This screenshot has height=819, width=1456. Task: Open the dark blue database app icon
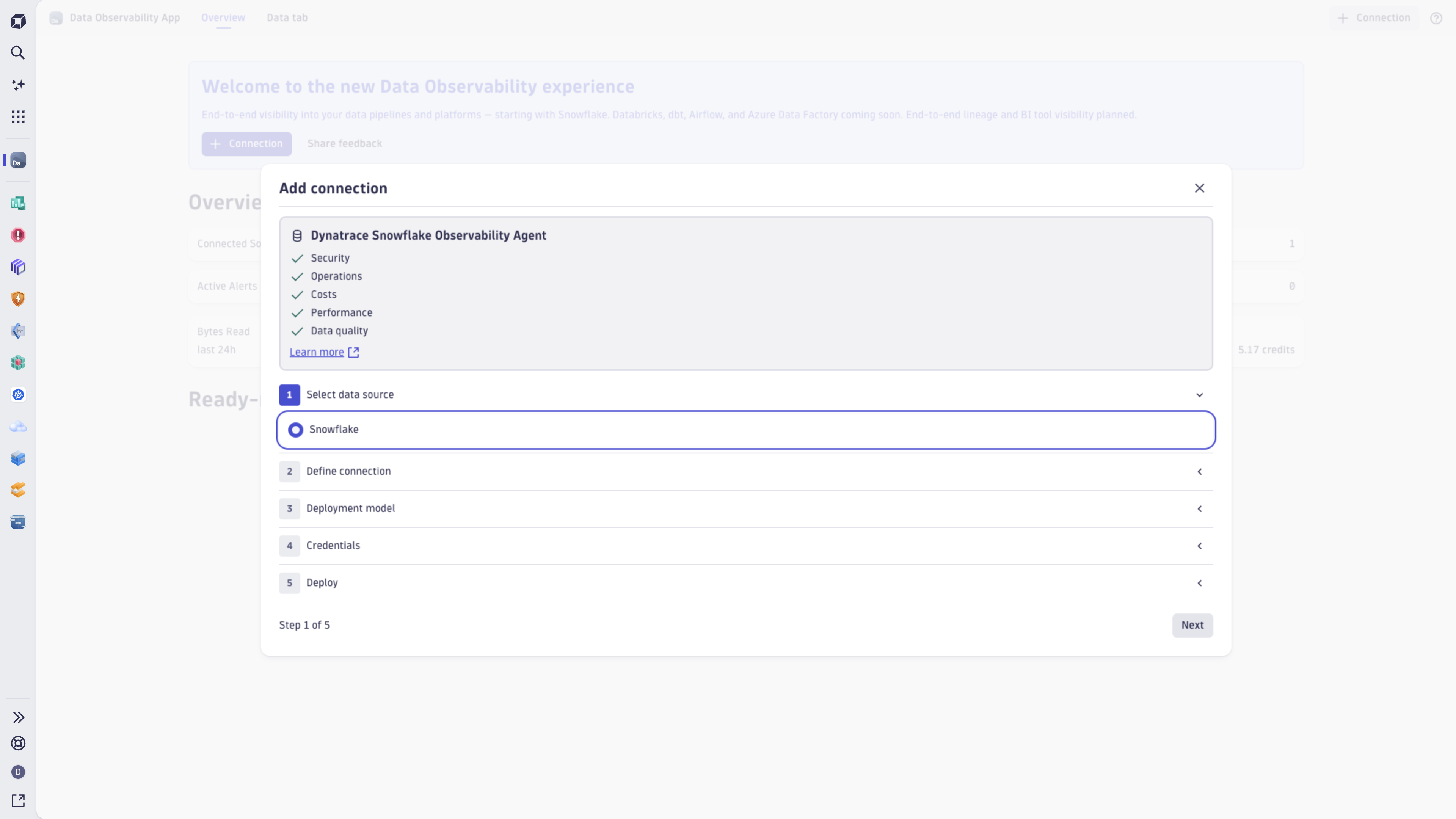pyautogui.click(x=18, y=522)
